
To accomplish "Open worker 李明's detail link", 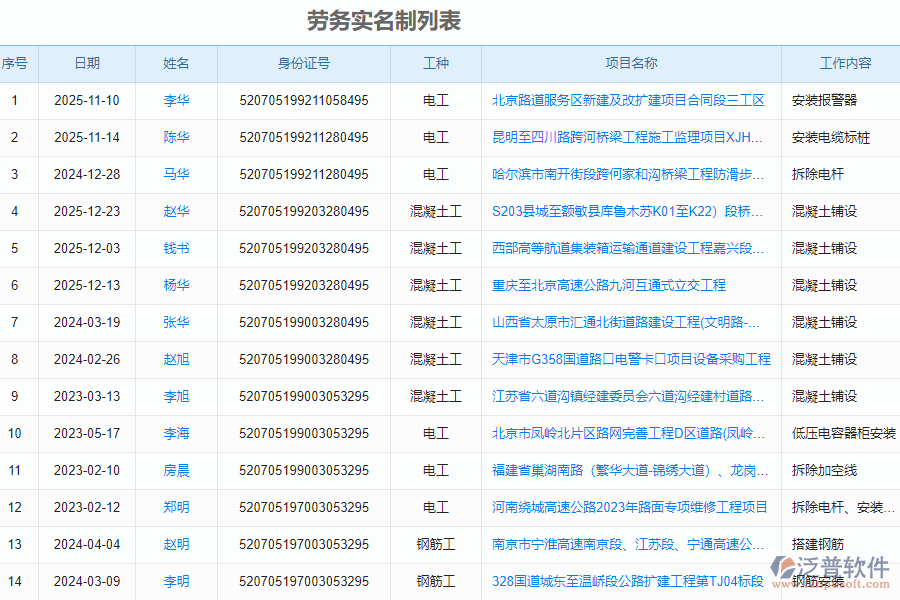I will tap(176, 581).
